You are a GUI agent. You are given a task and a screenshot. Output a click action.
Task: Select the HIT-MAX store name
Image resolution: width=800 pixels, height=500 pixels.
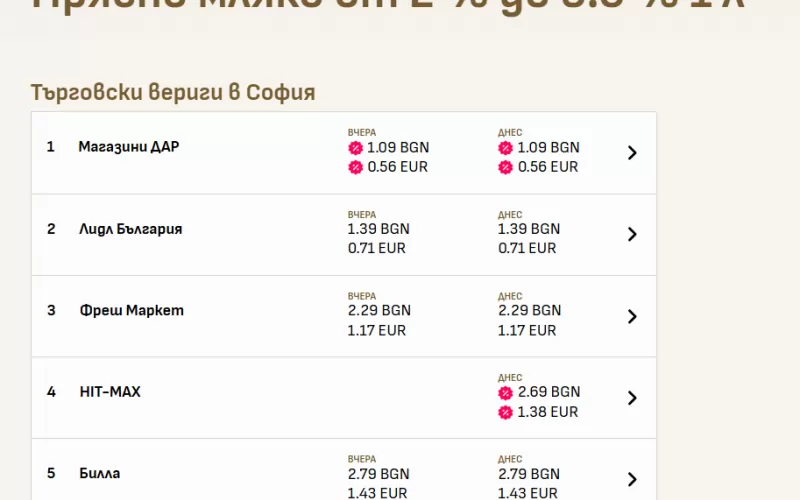pos(110,392)
